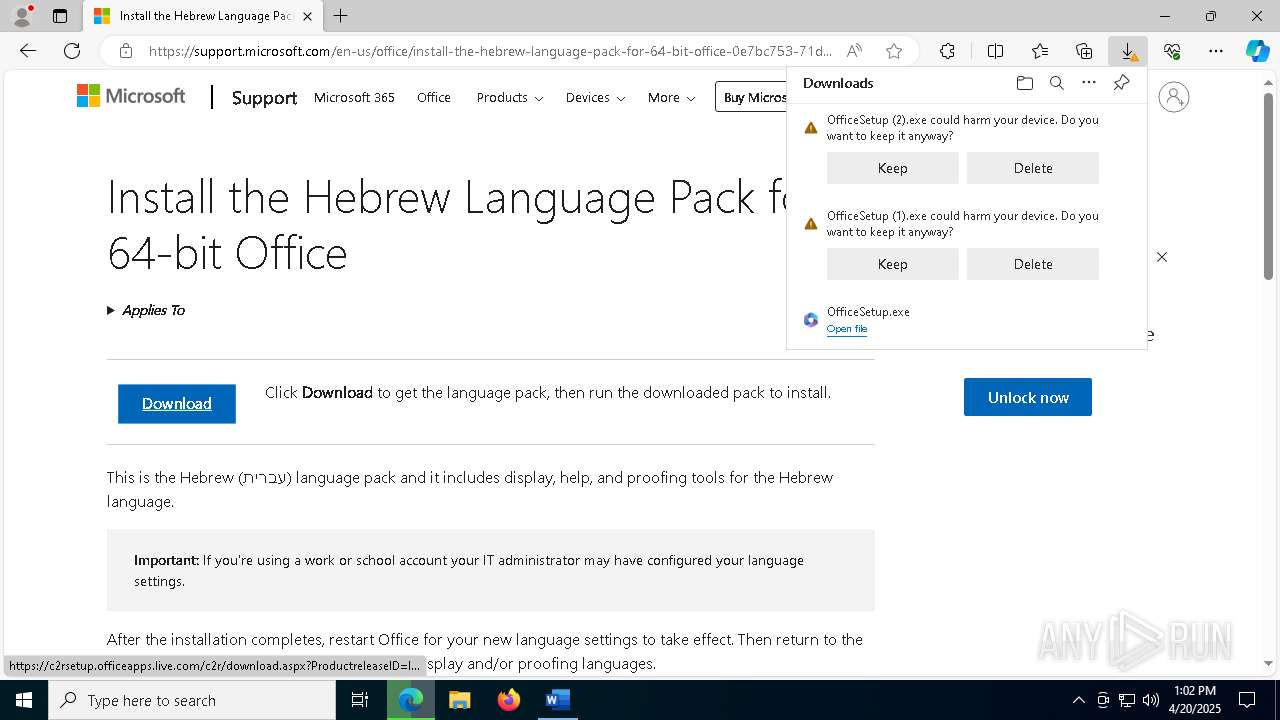Open the Extensions puzzle icon
This screenshot has width=1280, height=720.
tap(947, 51)
